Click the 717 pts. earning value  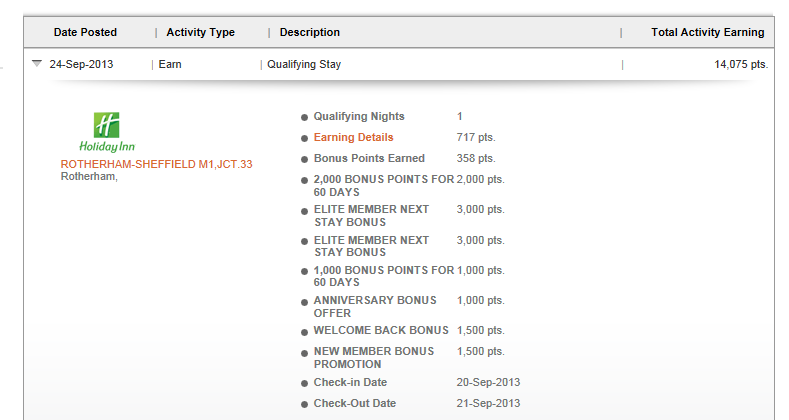coord(476,137)
